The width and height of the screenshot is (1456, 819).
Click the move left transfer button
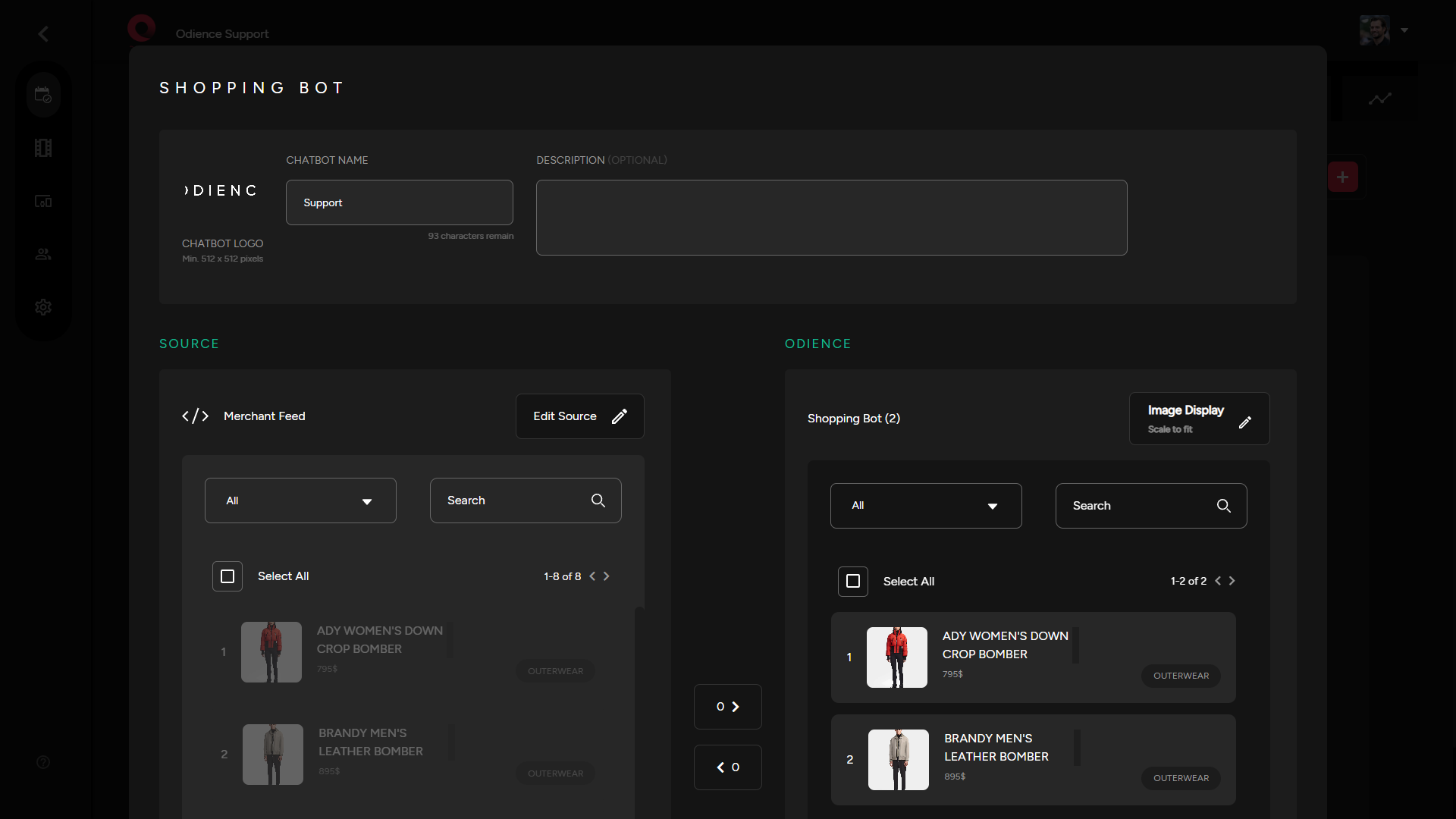click(728, 767)
